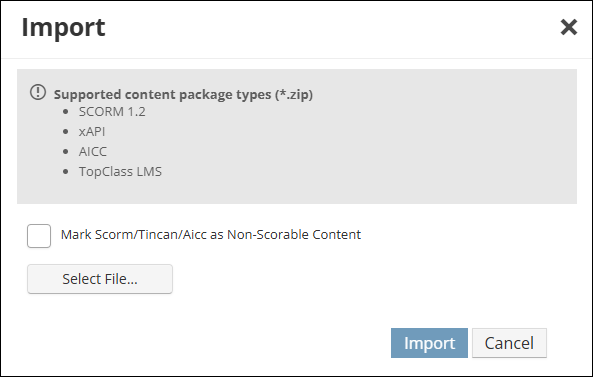Image resolution: width=593 pixels, height=377 pixels.
Task: Select the AICC list entry
Action: pos(93,152)
